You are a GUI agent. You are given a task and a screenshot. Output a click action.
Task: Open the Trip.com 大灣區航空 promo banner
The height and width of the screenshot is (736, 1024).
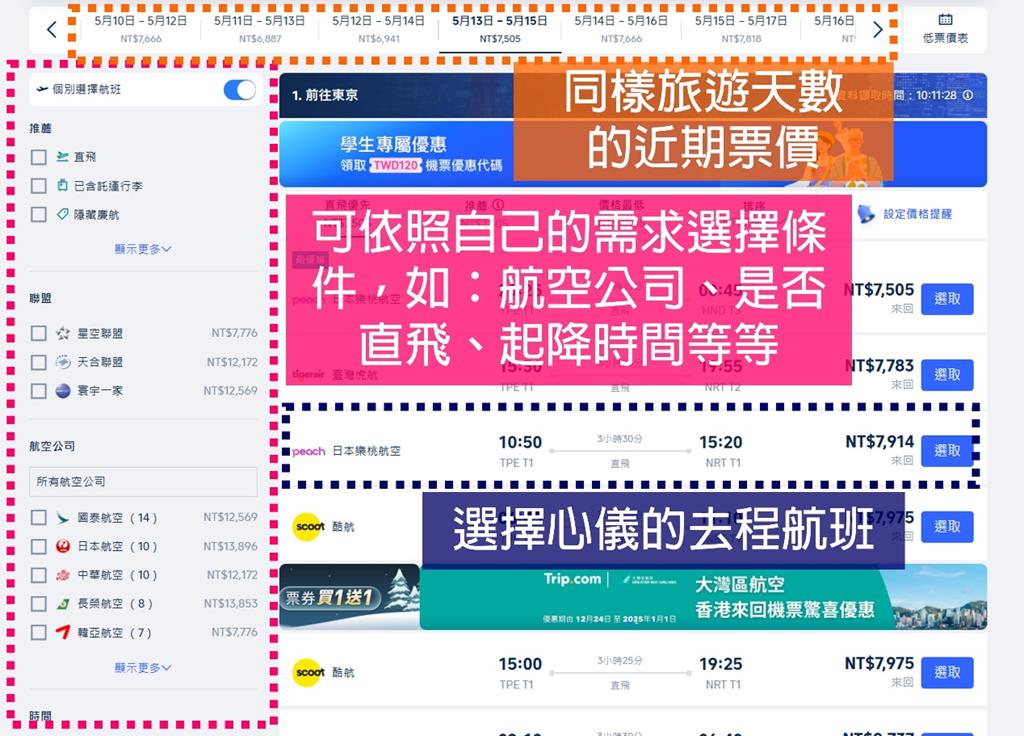(703, 598)
